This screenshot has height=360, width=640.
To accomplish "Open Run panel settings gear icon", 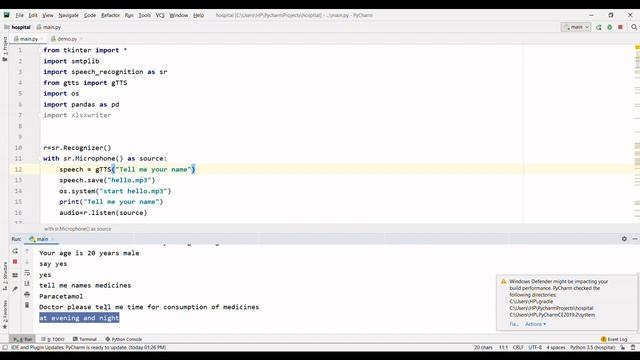I will point(624,239).
